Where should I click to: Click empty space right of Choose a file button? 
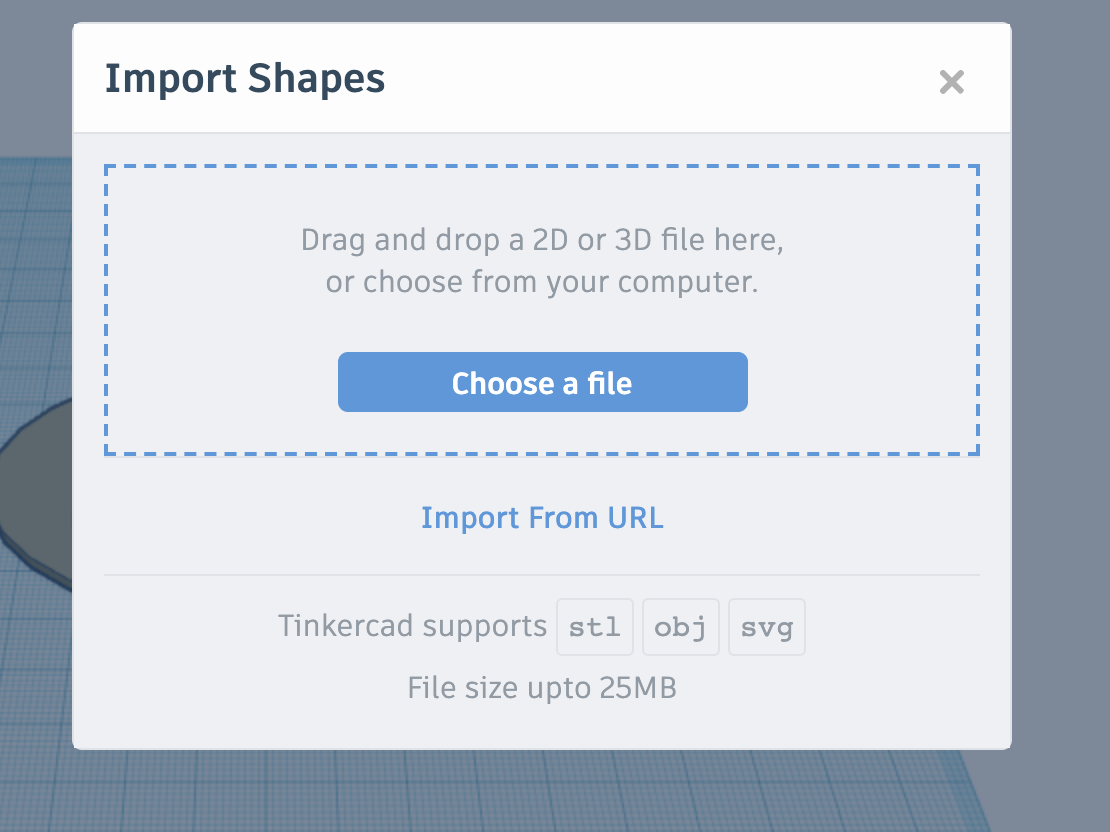[860, 382]
